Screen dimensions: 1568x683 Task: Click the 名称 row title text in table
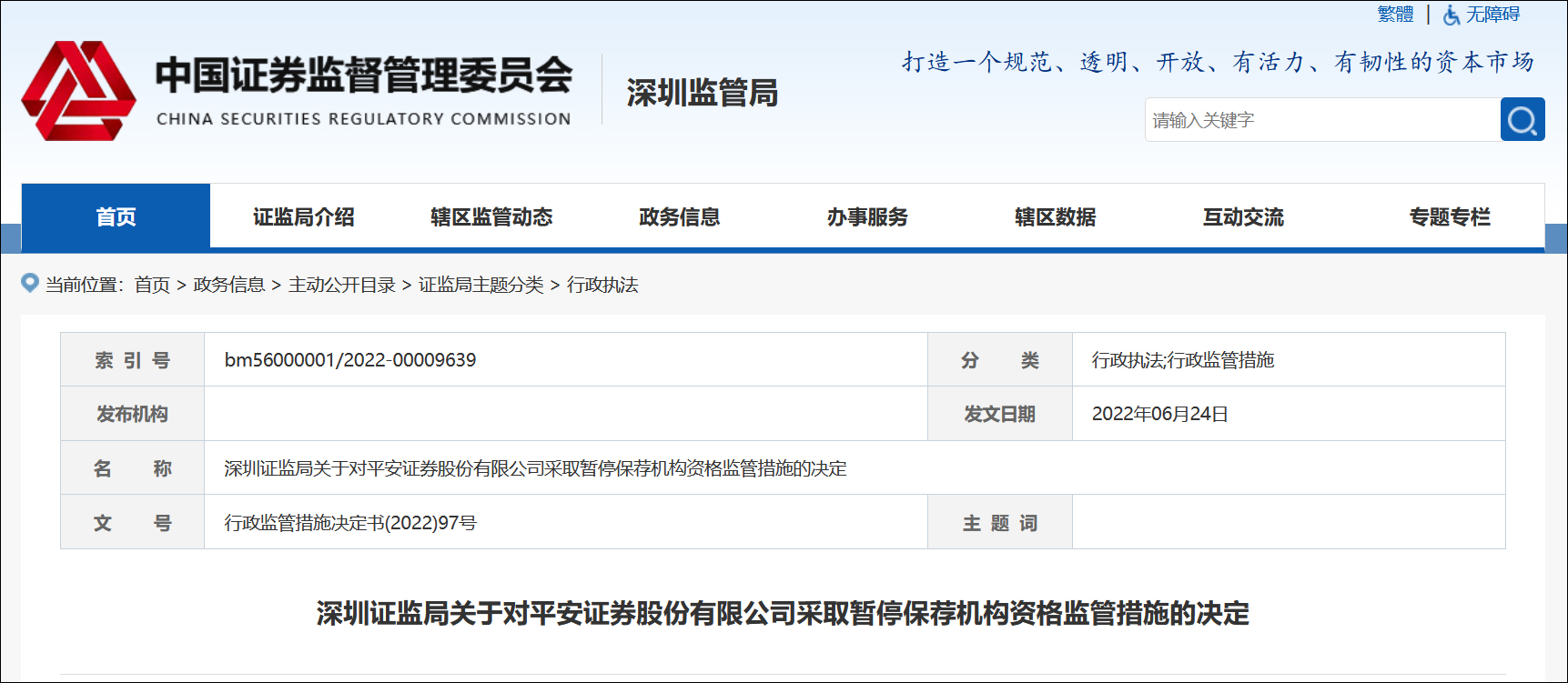point(535,468)
